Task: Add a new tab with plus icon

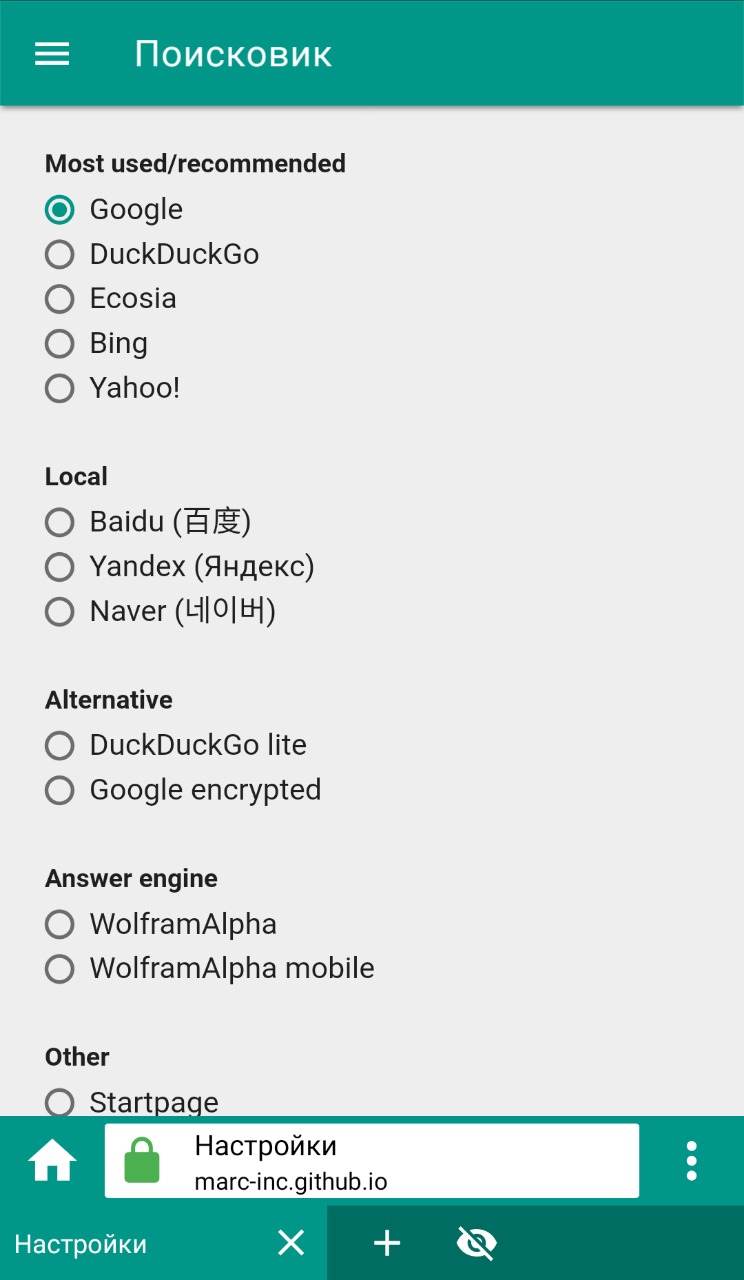Action: click(x=387, y=1243)
